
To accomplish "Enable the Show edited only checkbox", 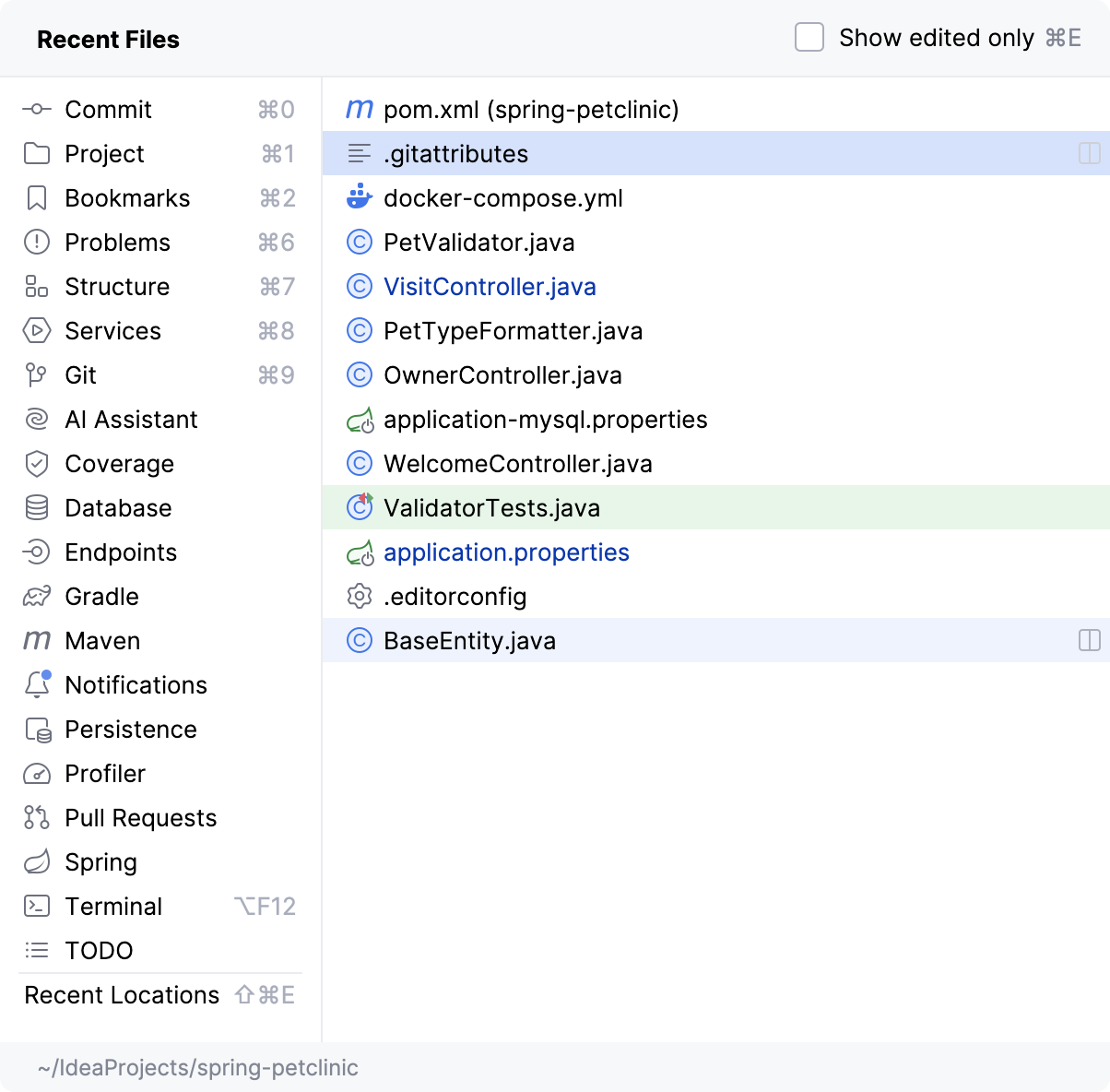I will [x=809, y=38].
